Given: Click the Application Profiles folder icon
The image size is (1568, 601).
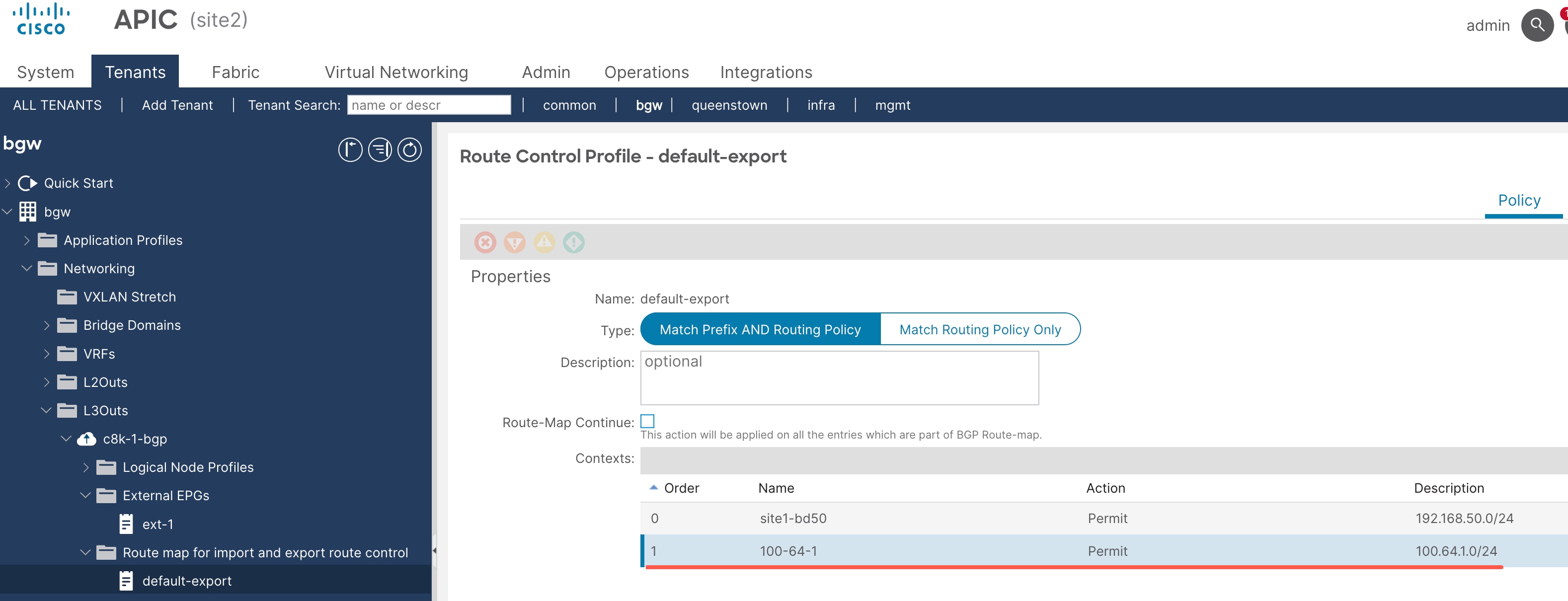Looking at the screenshot, I should [x=48, y=240].
